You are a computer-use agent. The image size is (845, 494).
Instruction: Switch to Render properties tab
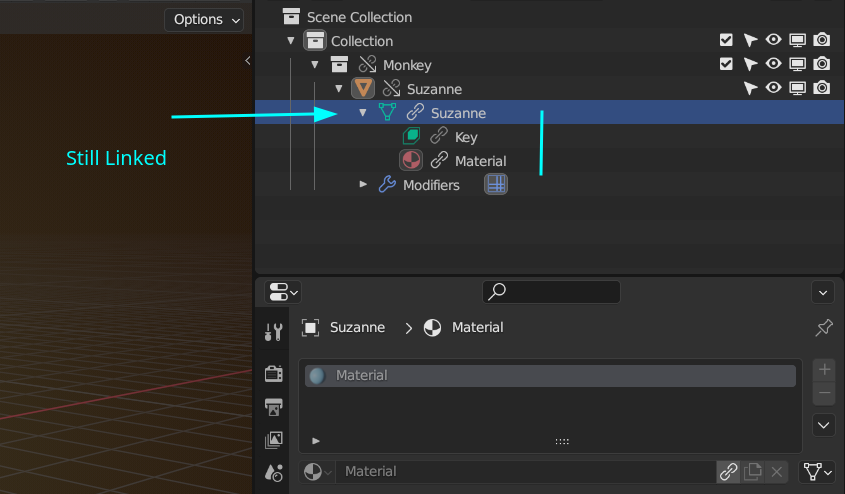[273, 373]
